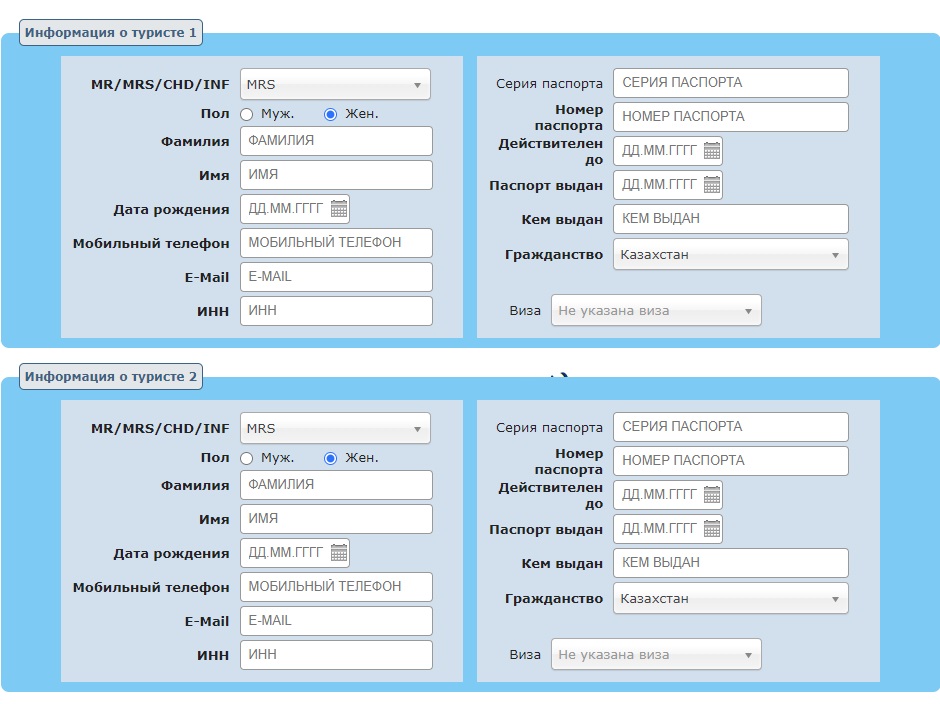Open birth date calendar for tourist 2

pos(339,553)
